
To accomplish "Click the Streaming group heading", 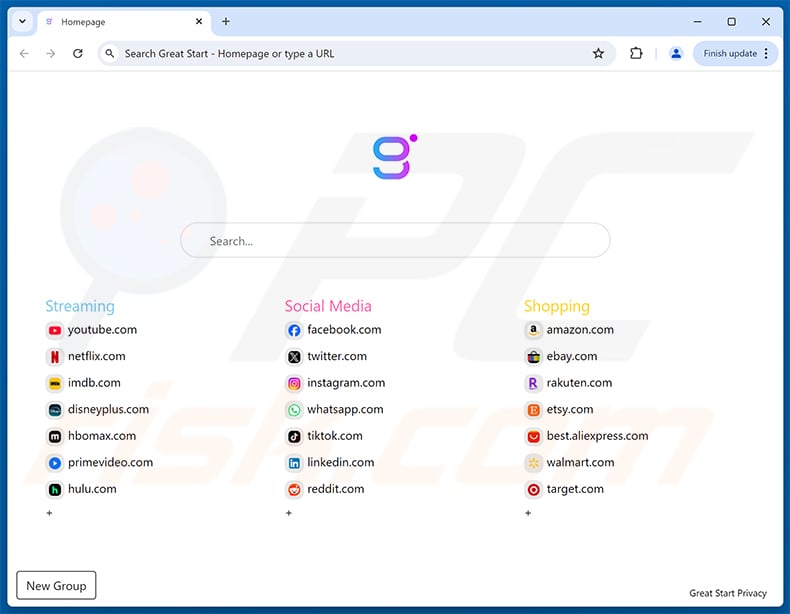I will pyautogui.click(x=80, y=306).
